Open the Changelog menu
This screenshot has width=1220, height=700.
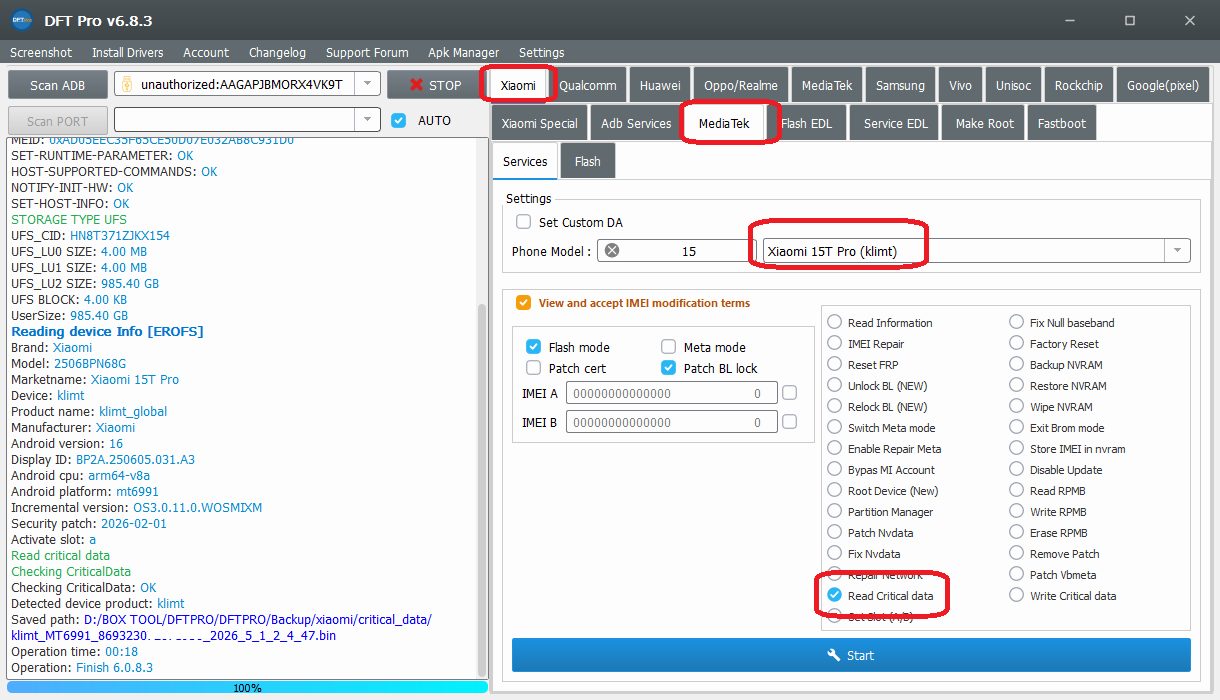click(x=277, y=52)
